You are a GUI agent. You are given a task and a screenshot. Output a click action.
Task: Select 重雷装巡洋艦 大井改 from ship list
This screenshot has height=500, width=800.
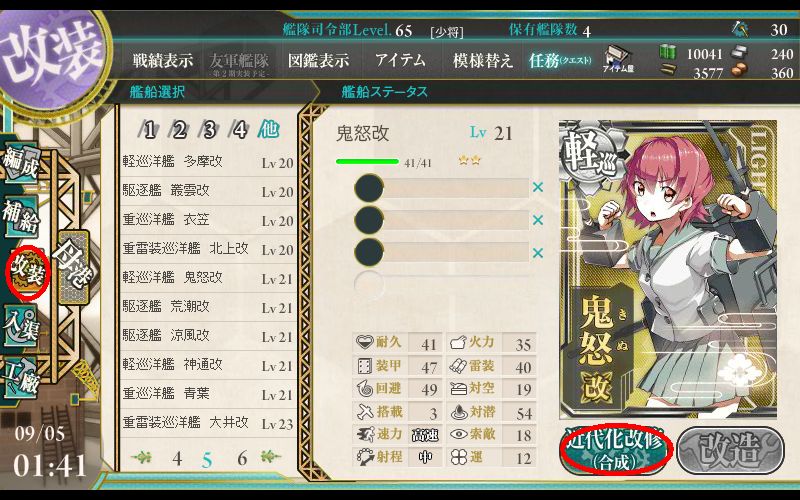point(208,422)
